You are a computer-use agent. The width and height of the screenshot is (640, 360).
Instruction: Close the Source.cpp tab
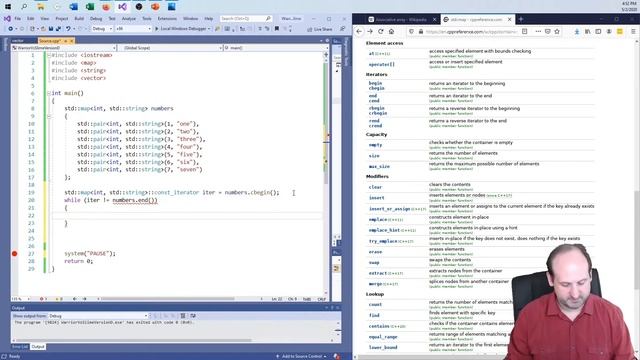[72, 41]
